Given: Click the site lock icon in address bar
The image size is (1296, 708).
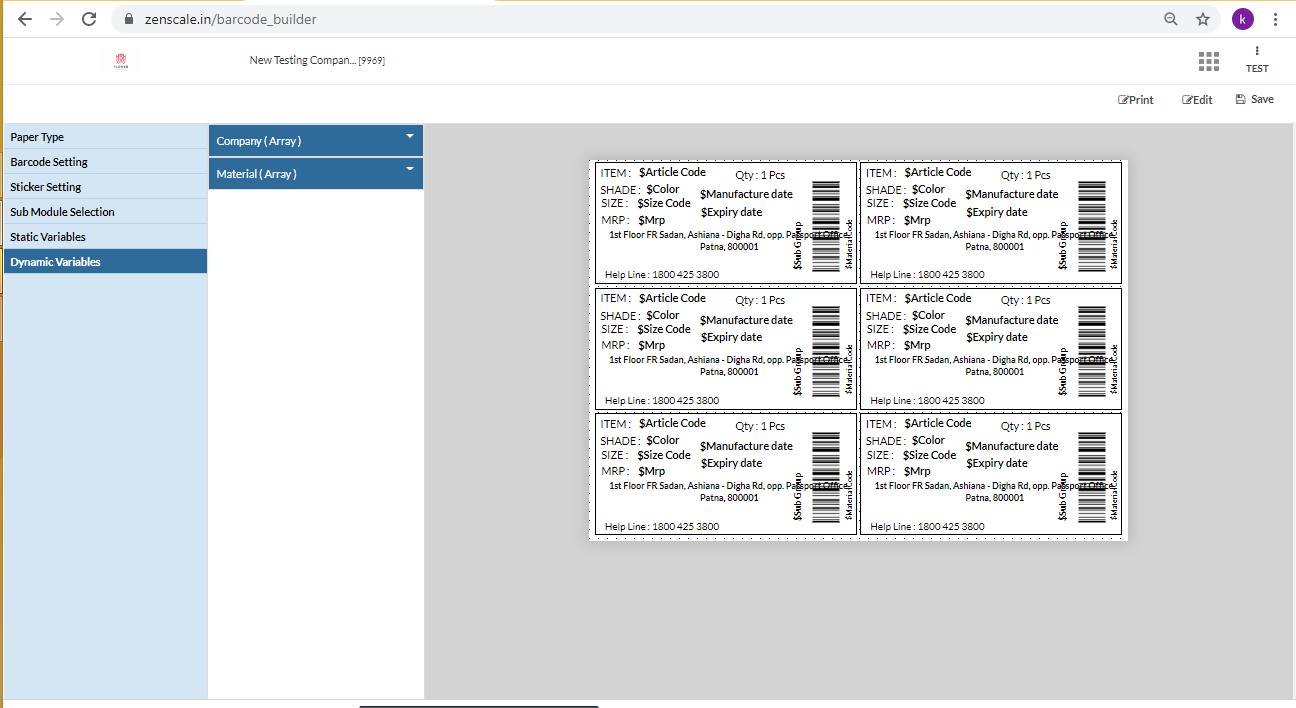Looking at the screenshot, I should coord(127,19).
